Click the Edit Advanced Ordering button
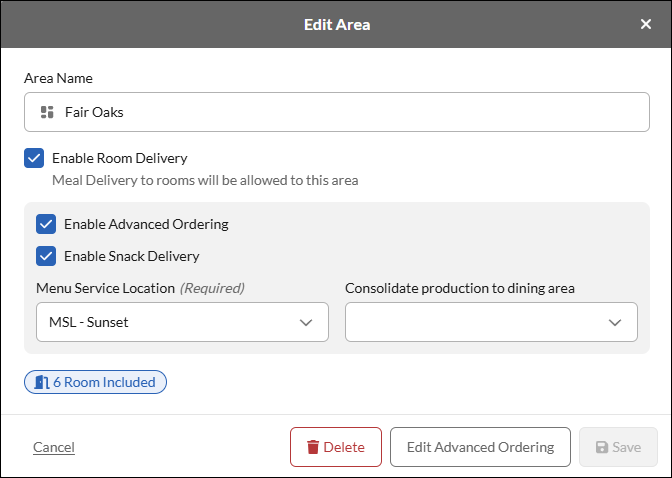Screen dimensions: 672x478 [x=480, y=447]
